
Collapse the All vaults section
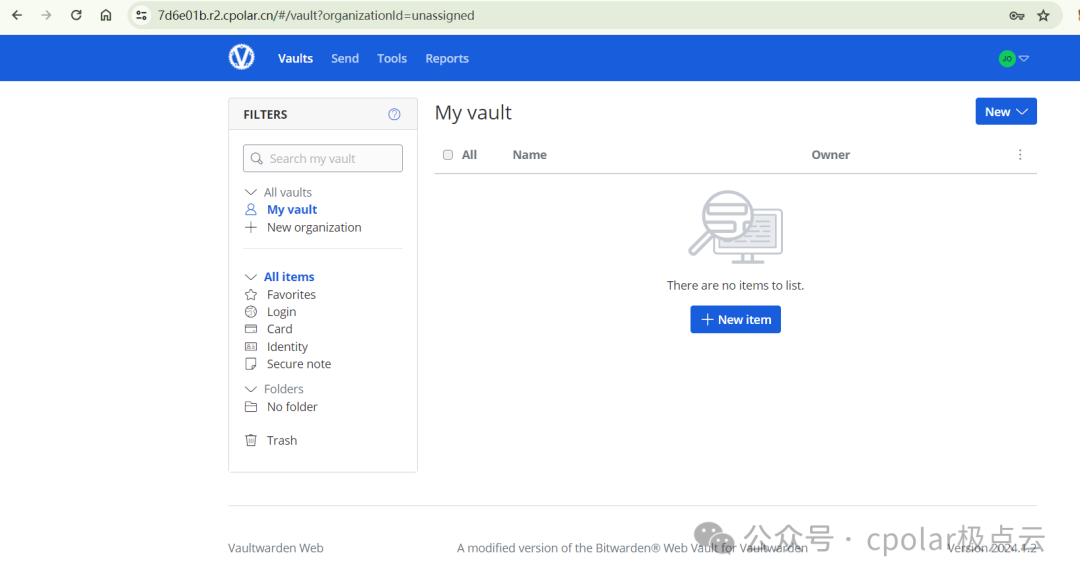click(251, 192)
